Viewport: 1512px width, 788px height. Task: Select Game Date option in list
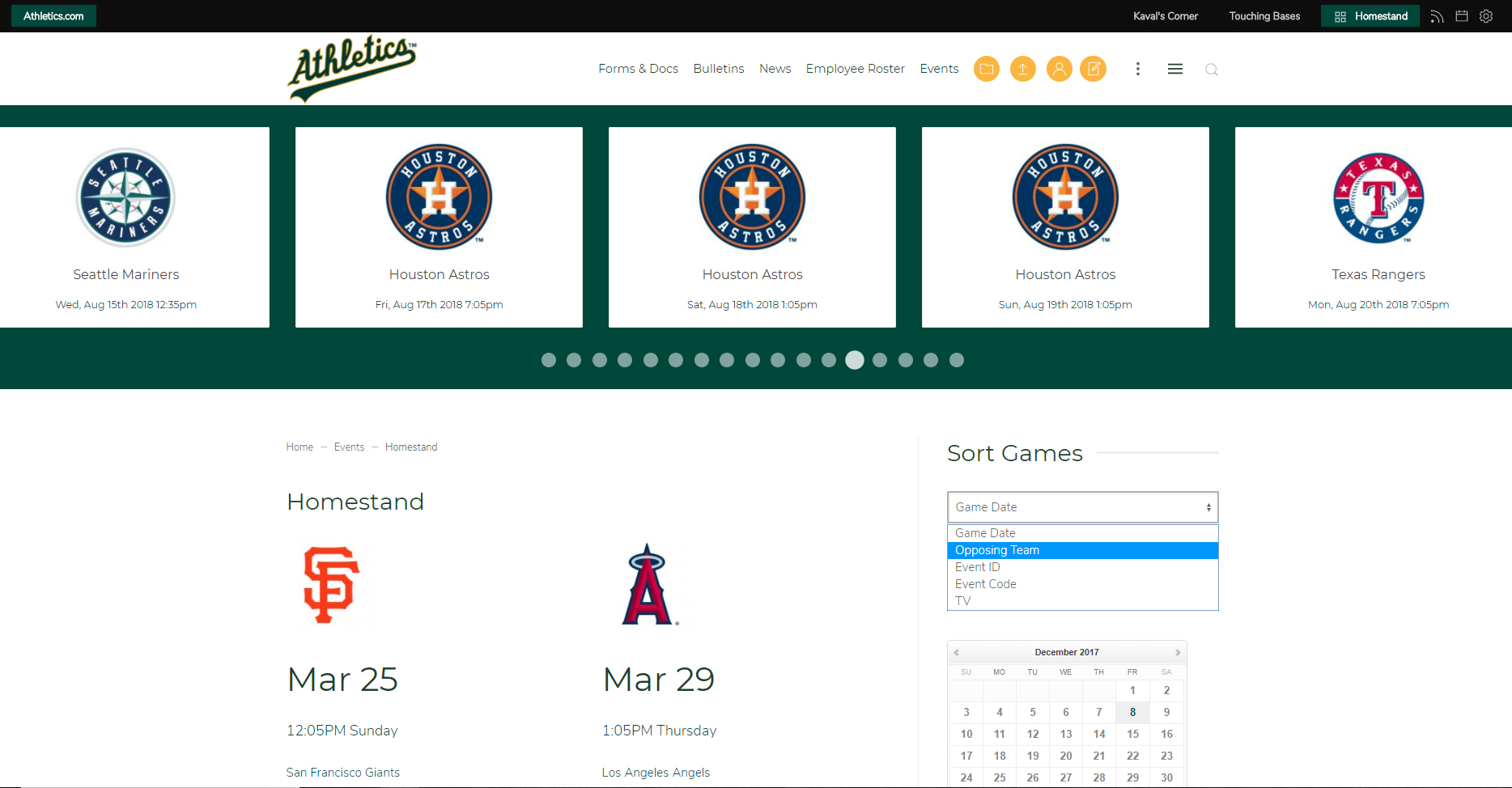(1082, 533)
